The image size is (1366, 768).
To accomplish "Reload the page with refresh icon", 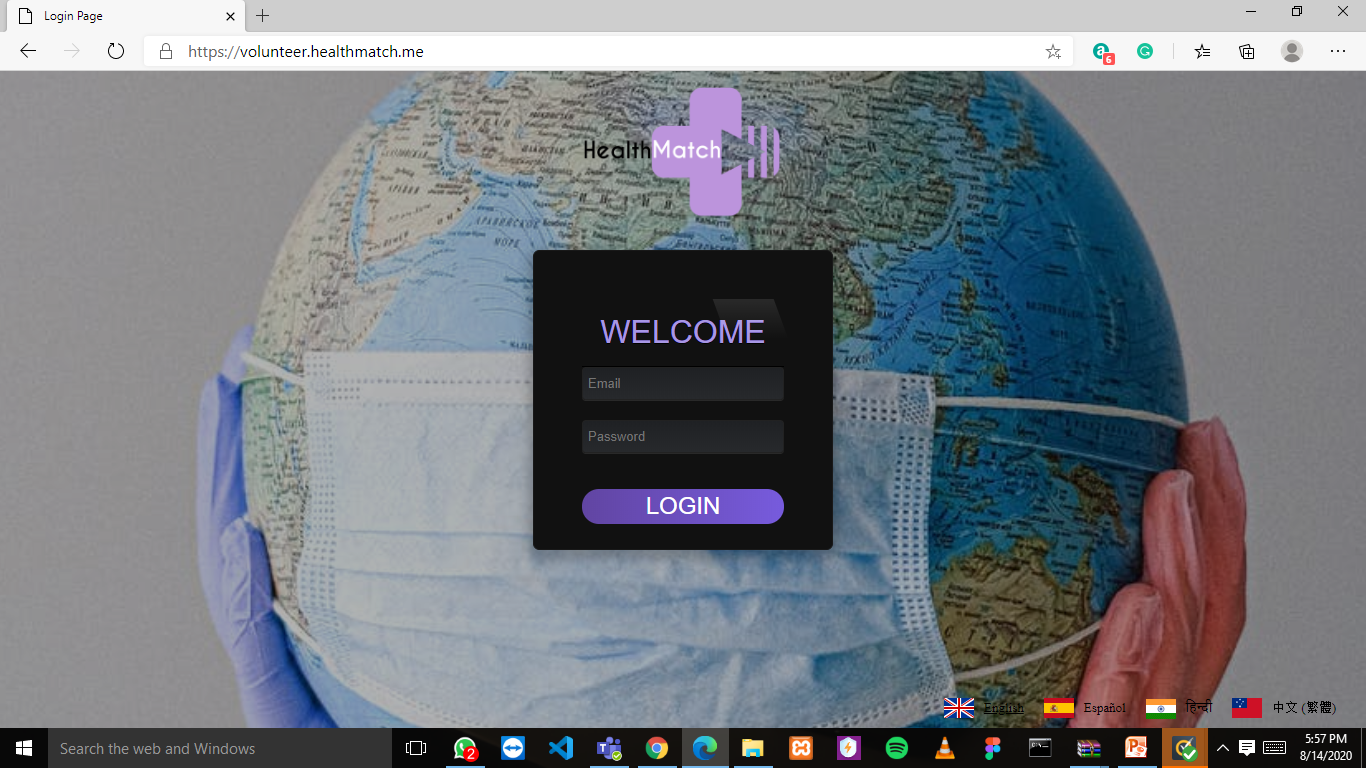I will pos(116,51).
